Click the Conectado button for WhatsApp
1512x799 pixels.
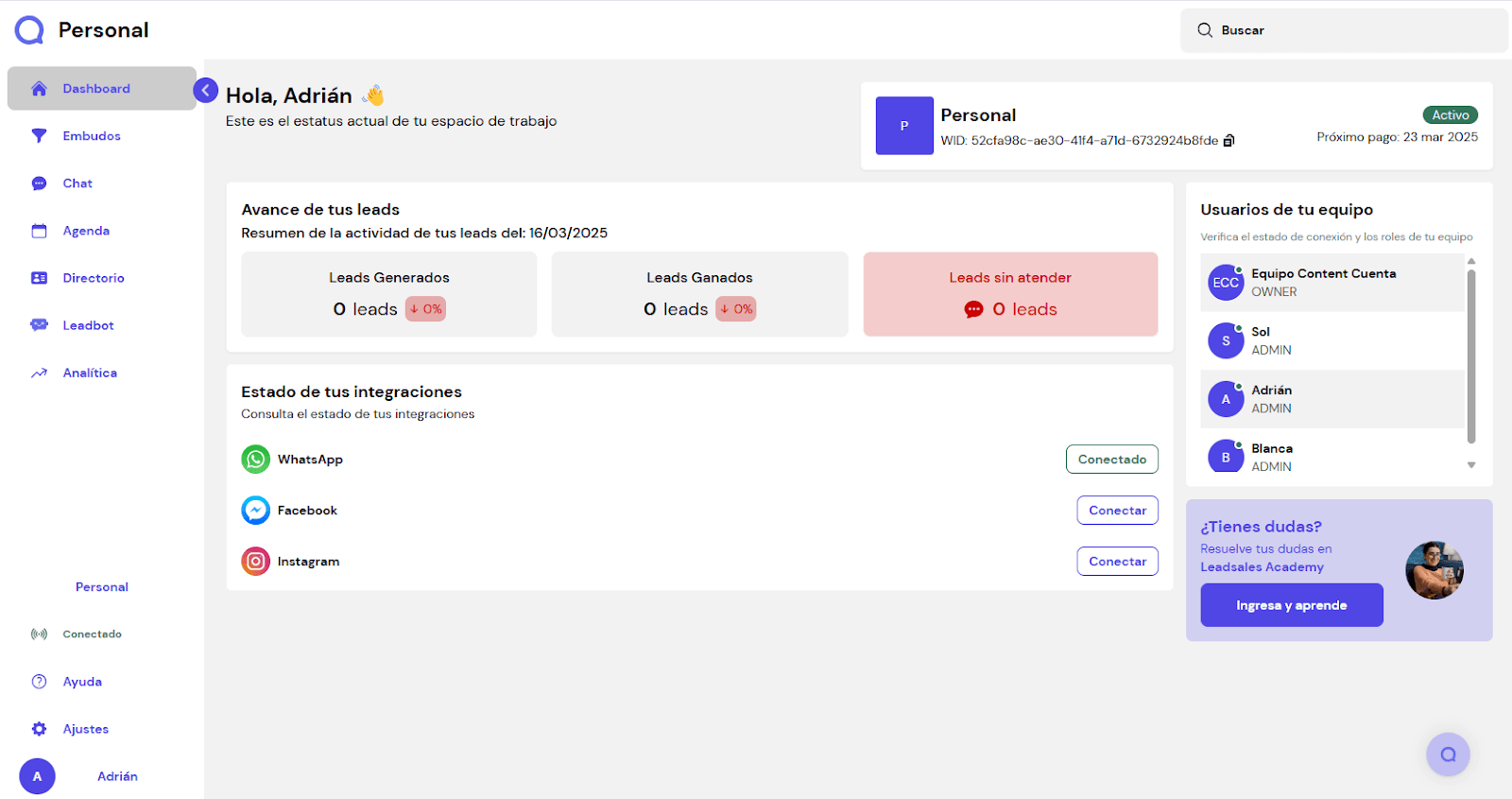coord(1111,460)
